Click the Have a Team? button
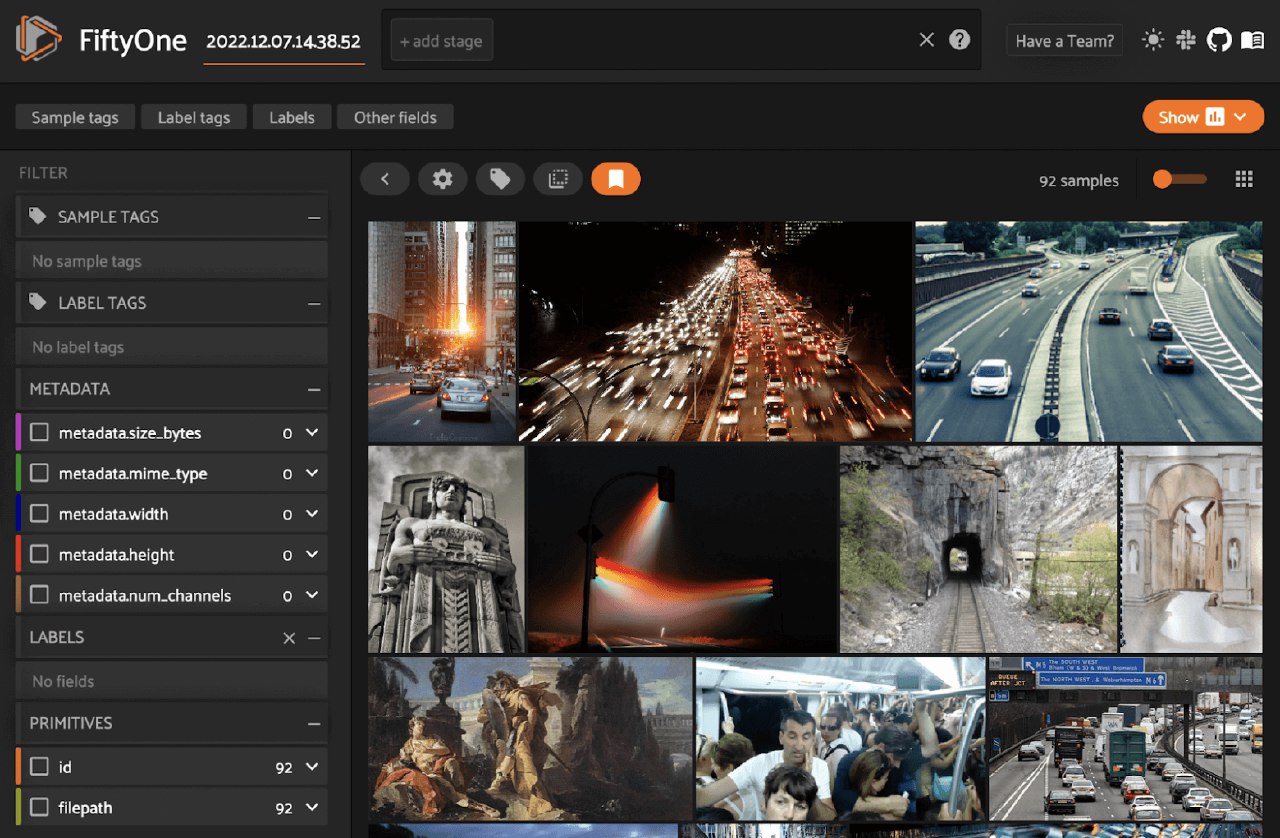The width and height of the screenshot is (1280, 838). click(x=1064, y=41)
